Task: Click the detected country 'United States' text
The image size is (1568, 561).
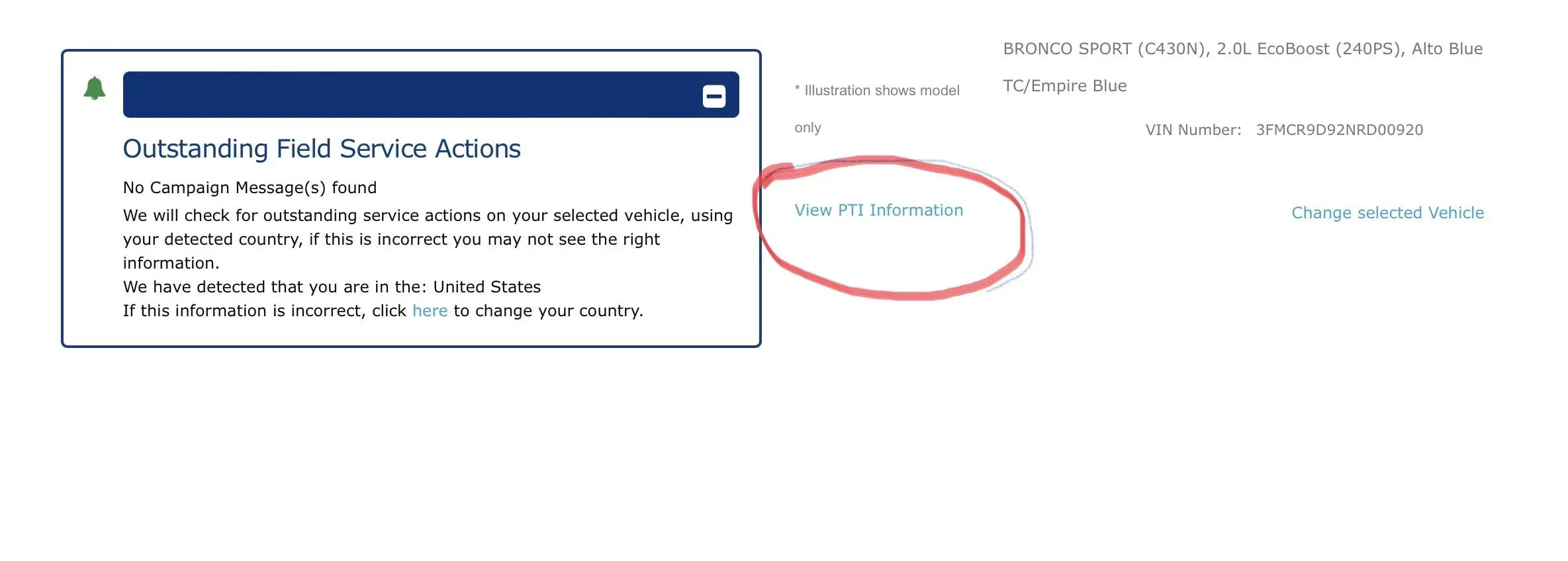Action: pos(486,287)
